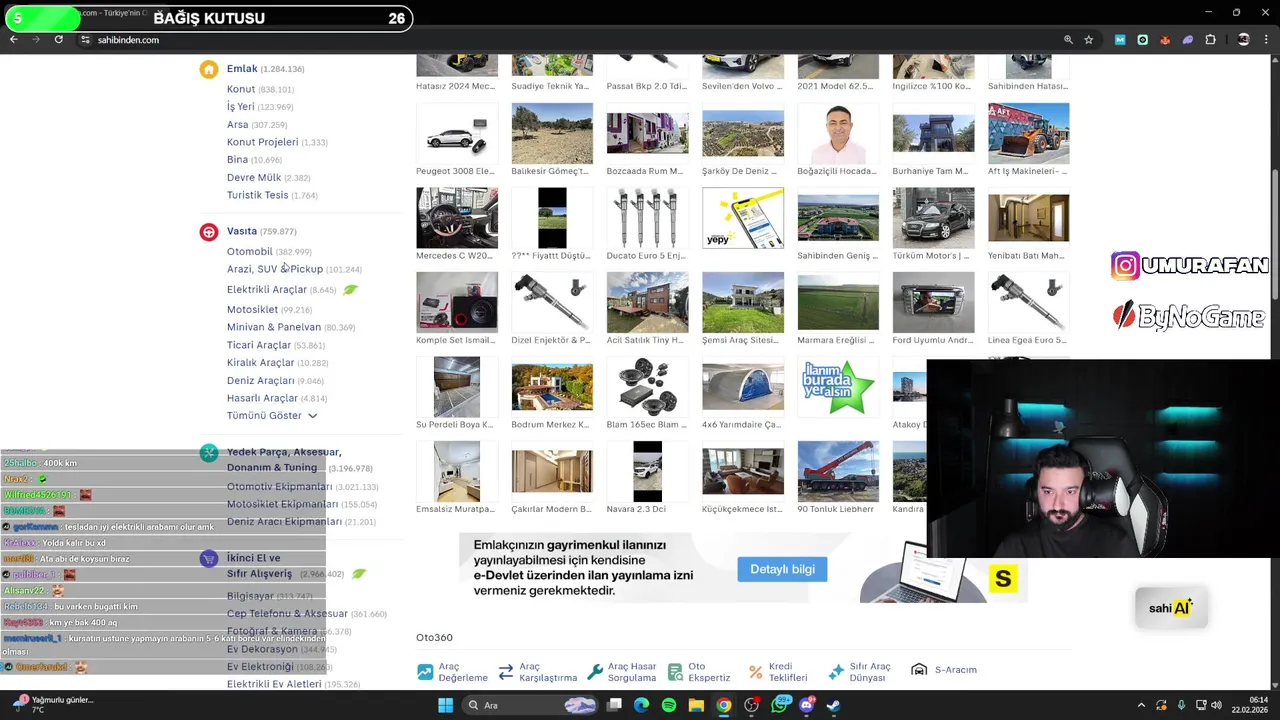This screenshot has width=1280, height=720.
Task: Open WhatsApp from the taskbar
Action: pos(780,705)
